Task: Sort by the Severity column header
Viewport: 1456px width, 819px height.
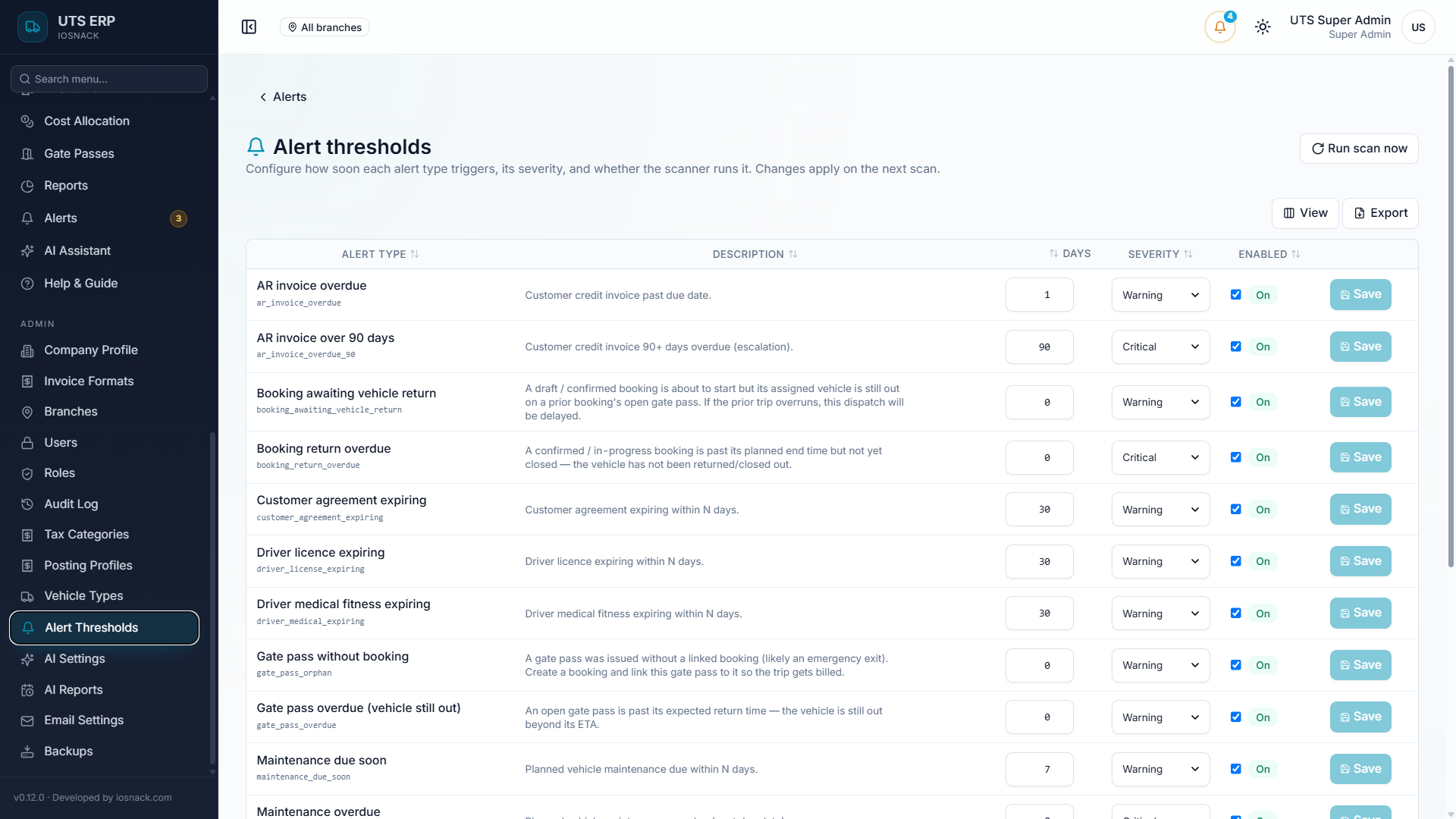Action: point(1160,254)
